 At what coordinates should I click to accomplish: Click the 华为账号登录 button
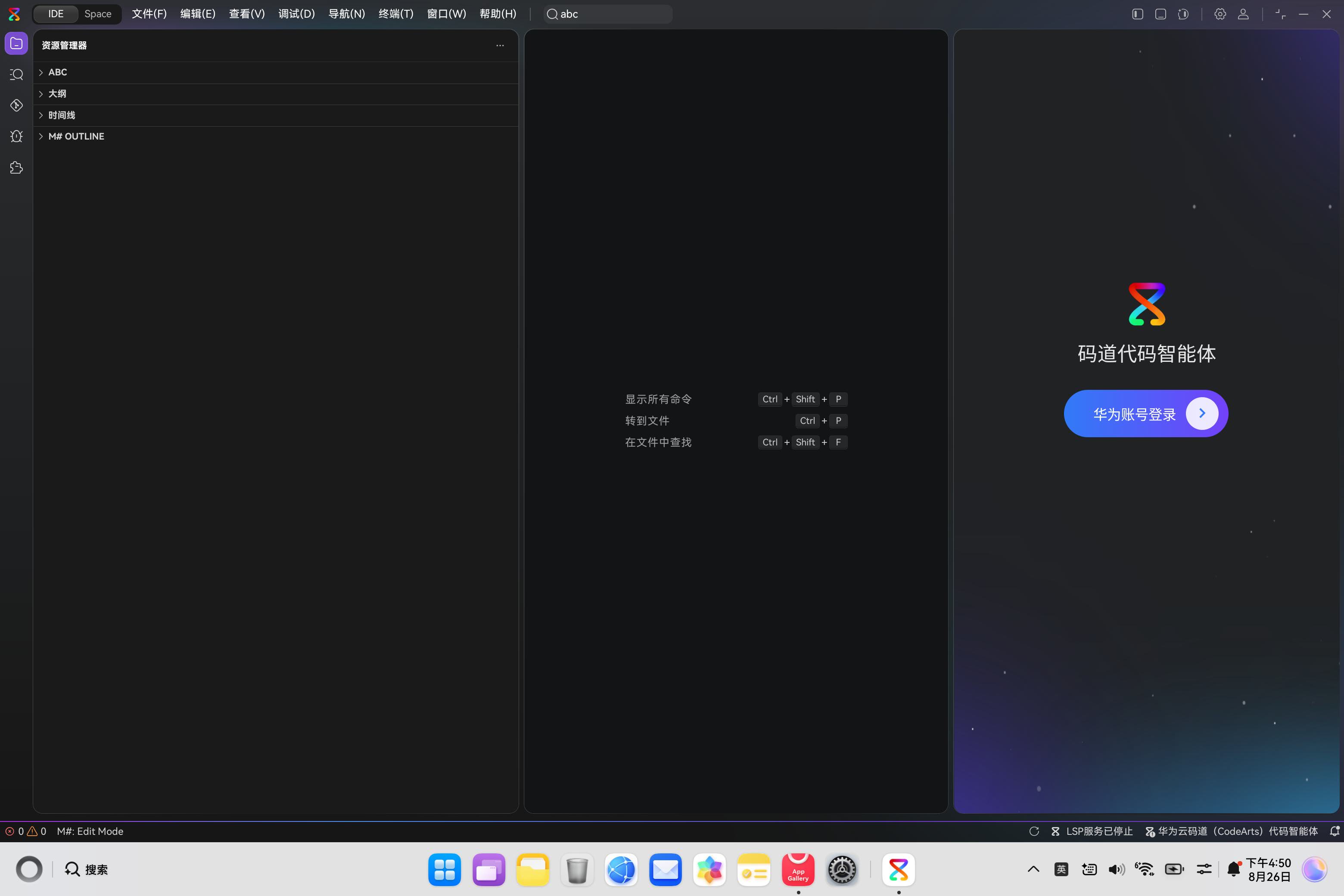pos(1146,414)
